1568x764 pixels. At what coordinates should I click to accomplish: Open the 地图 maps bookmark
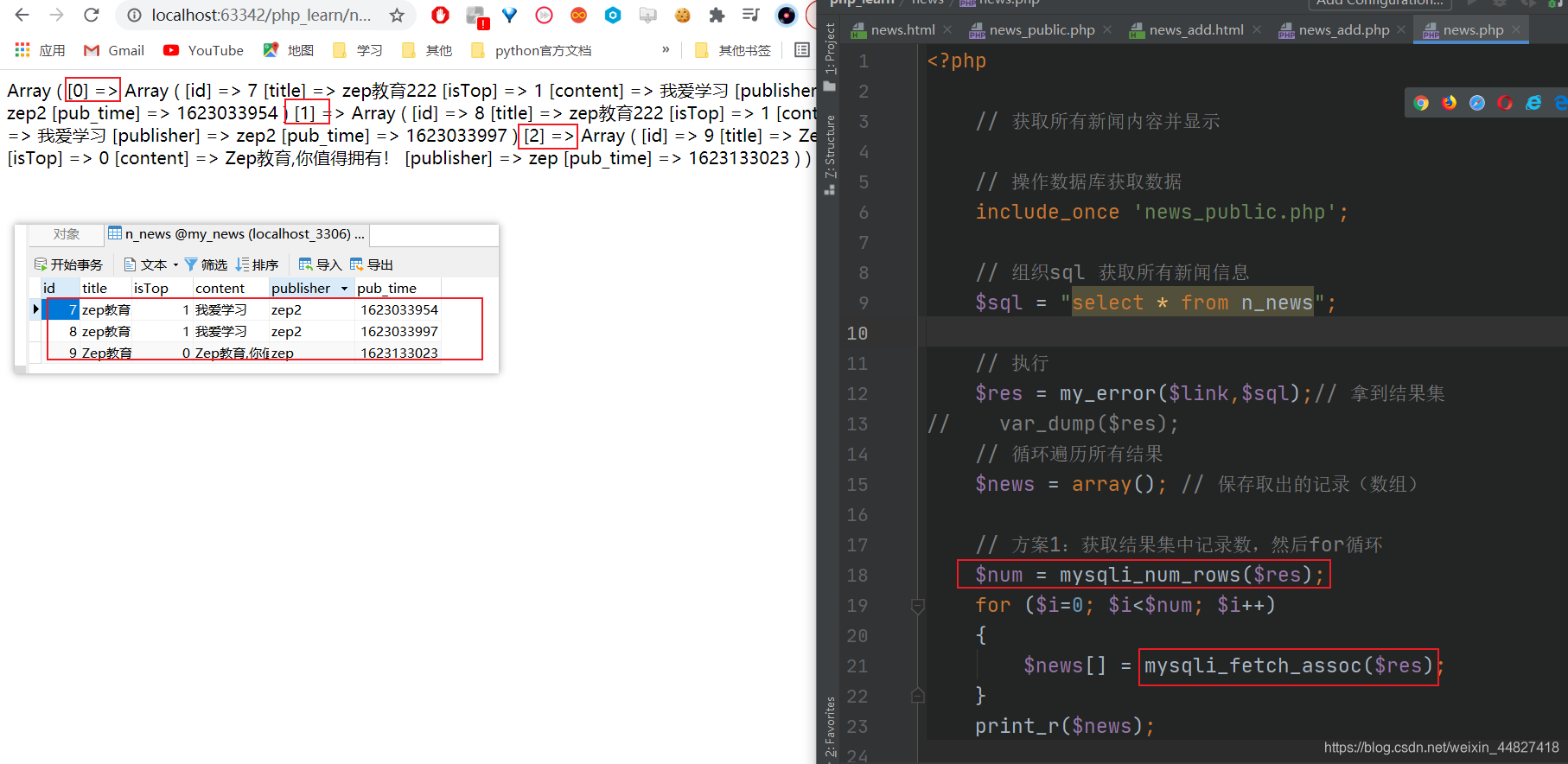click(x=289, y=50)
